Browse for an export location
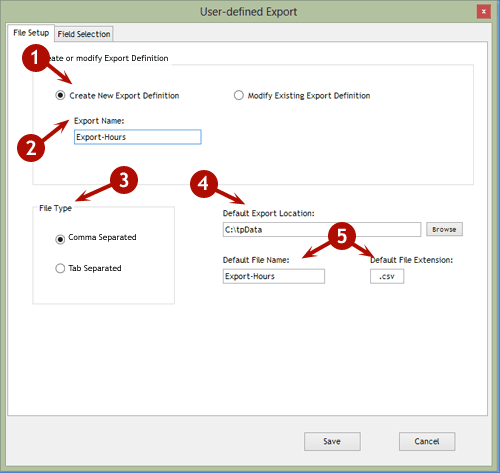500x473 pixels. tap(444, 229)
